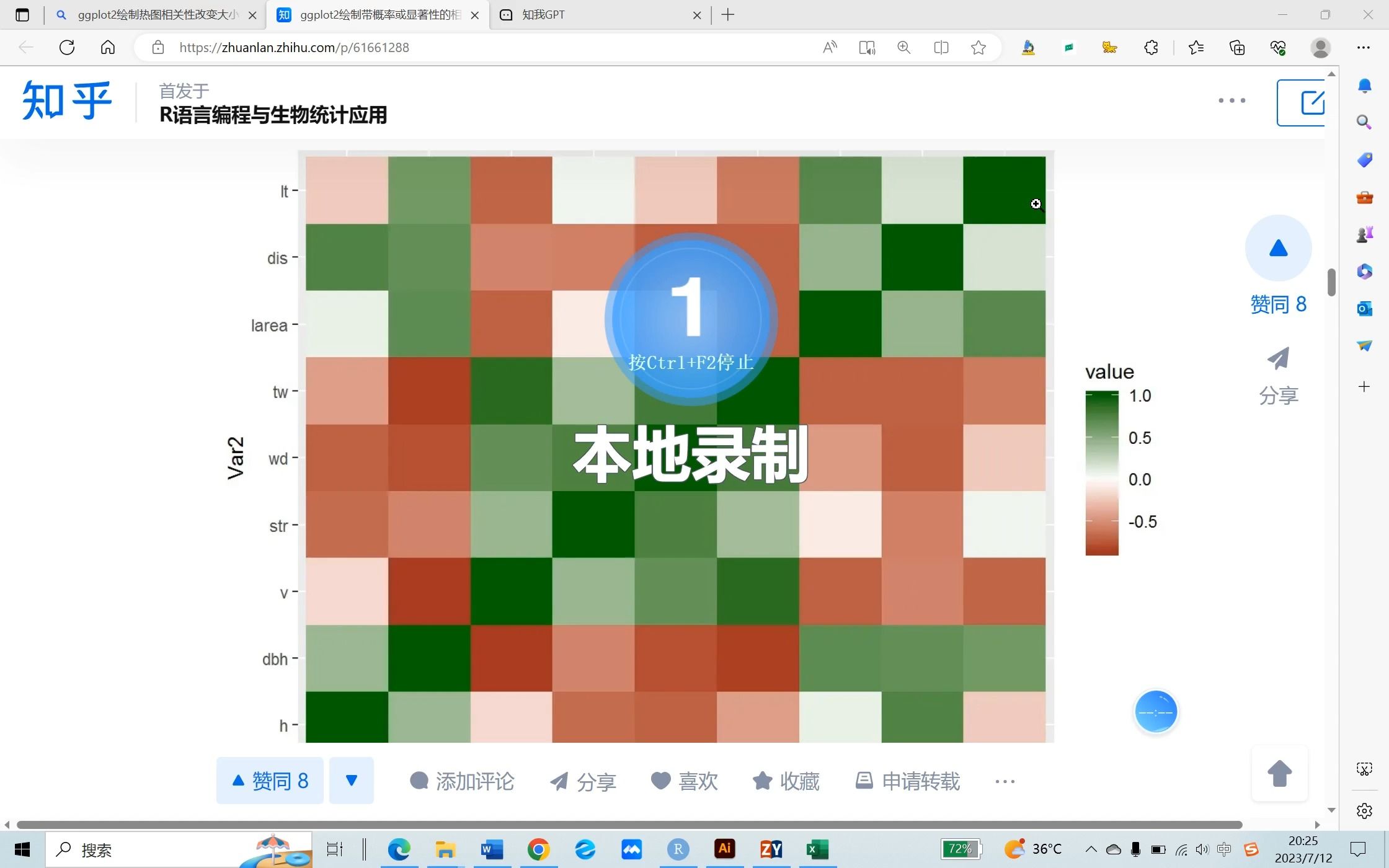Enable the notifications bell in the sidebar
Screen dimensions: 1389x868
[x=1364, y=86]
